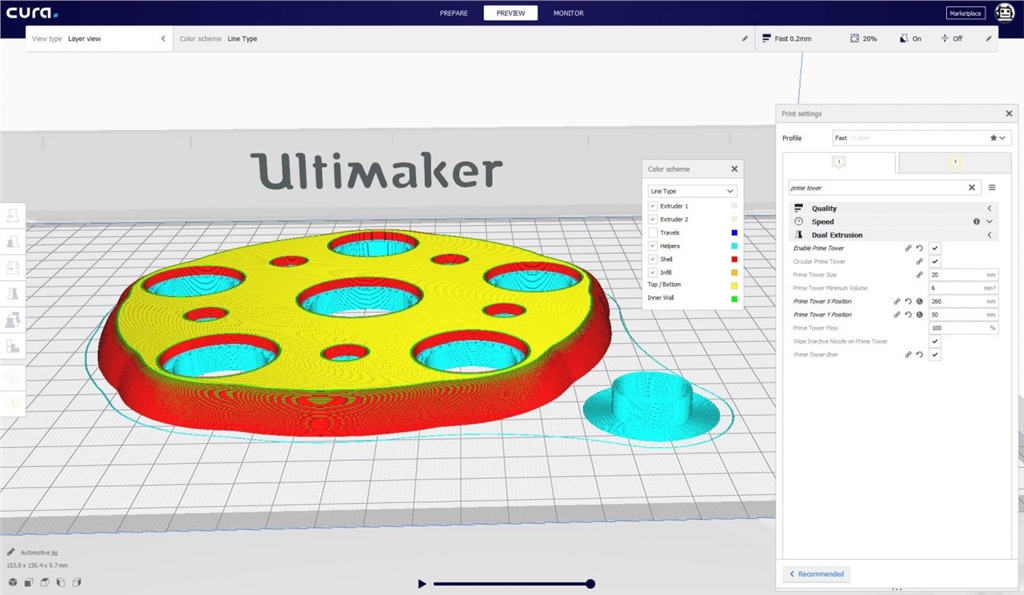This screenshot has width=1024, height=595.
Task: Click the link icon for Prime Tower Size
Action: [x=919, y=274]
